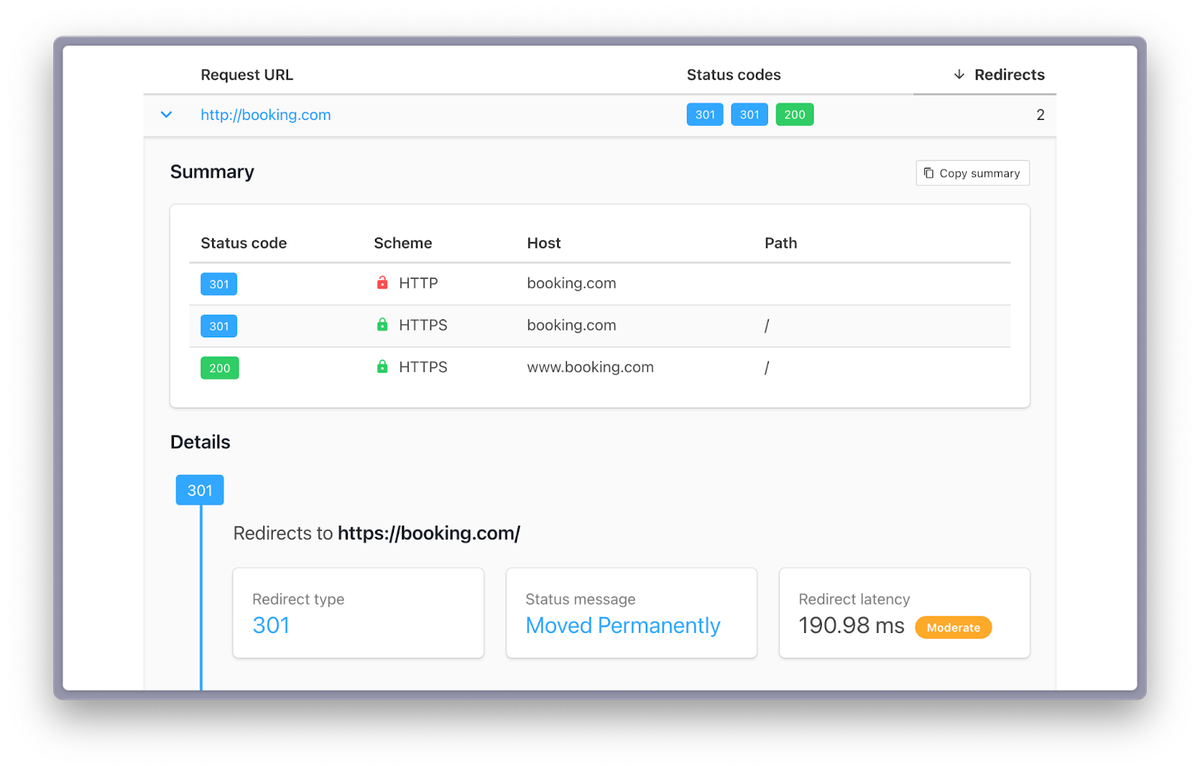
Task: Click the 301 timeline marker under Details
Action: coord(200,490)
